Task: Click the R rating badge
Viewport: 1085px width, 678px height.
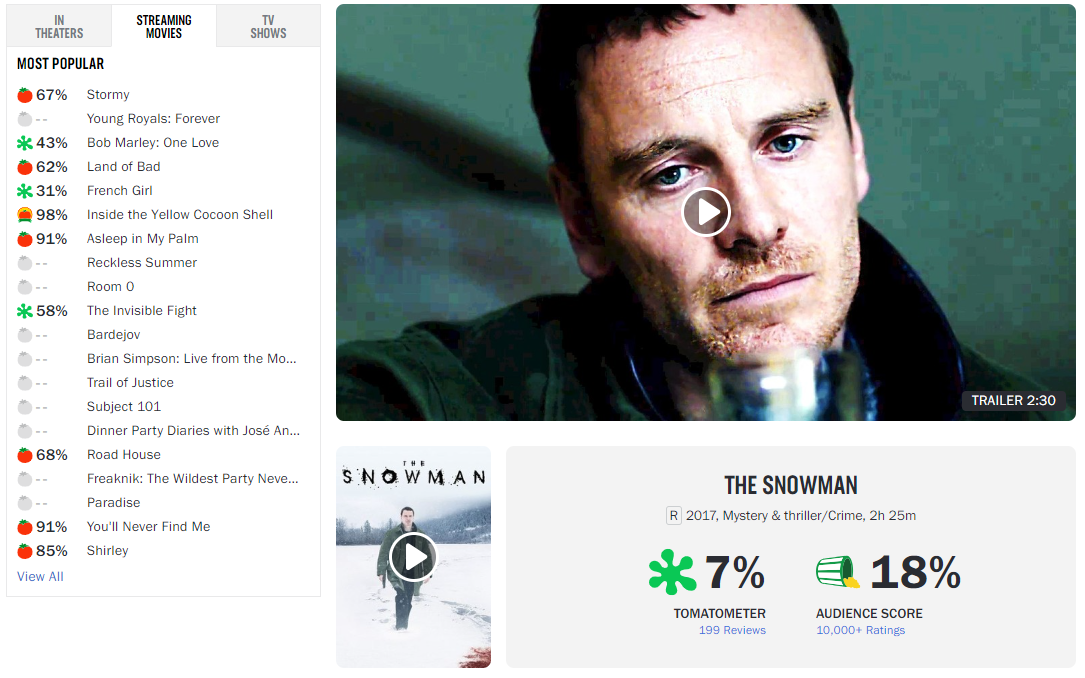Action: [673, 515]
